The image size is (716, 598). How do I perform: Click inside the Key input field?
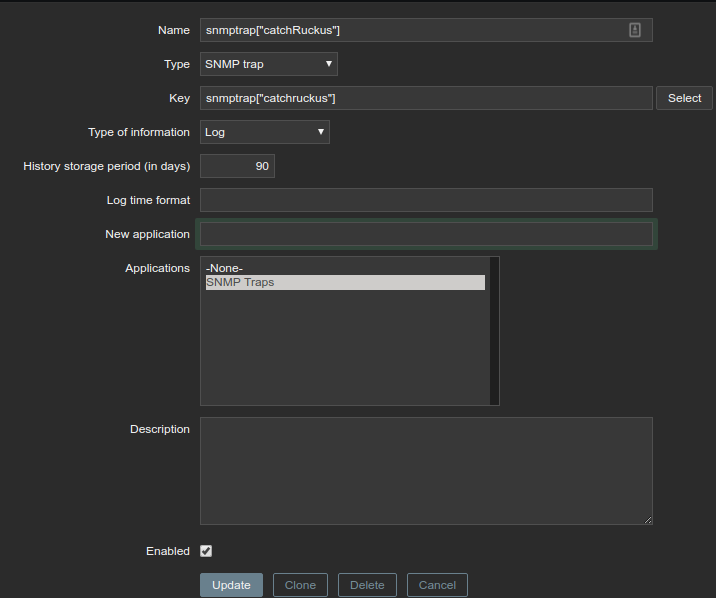pyautogui.click(x=425, y=98)
